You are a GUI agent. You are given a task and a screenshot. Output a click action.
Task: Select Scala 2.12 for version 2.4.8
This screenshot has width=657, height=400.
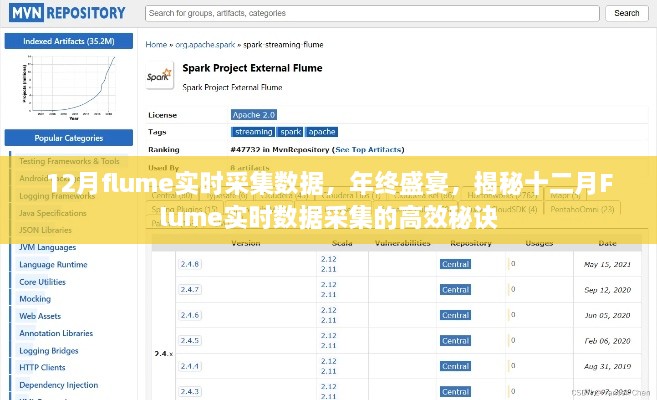click(329, 259)
